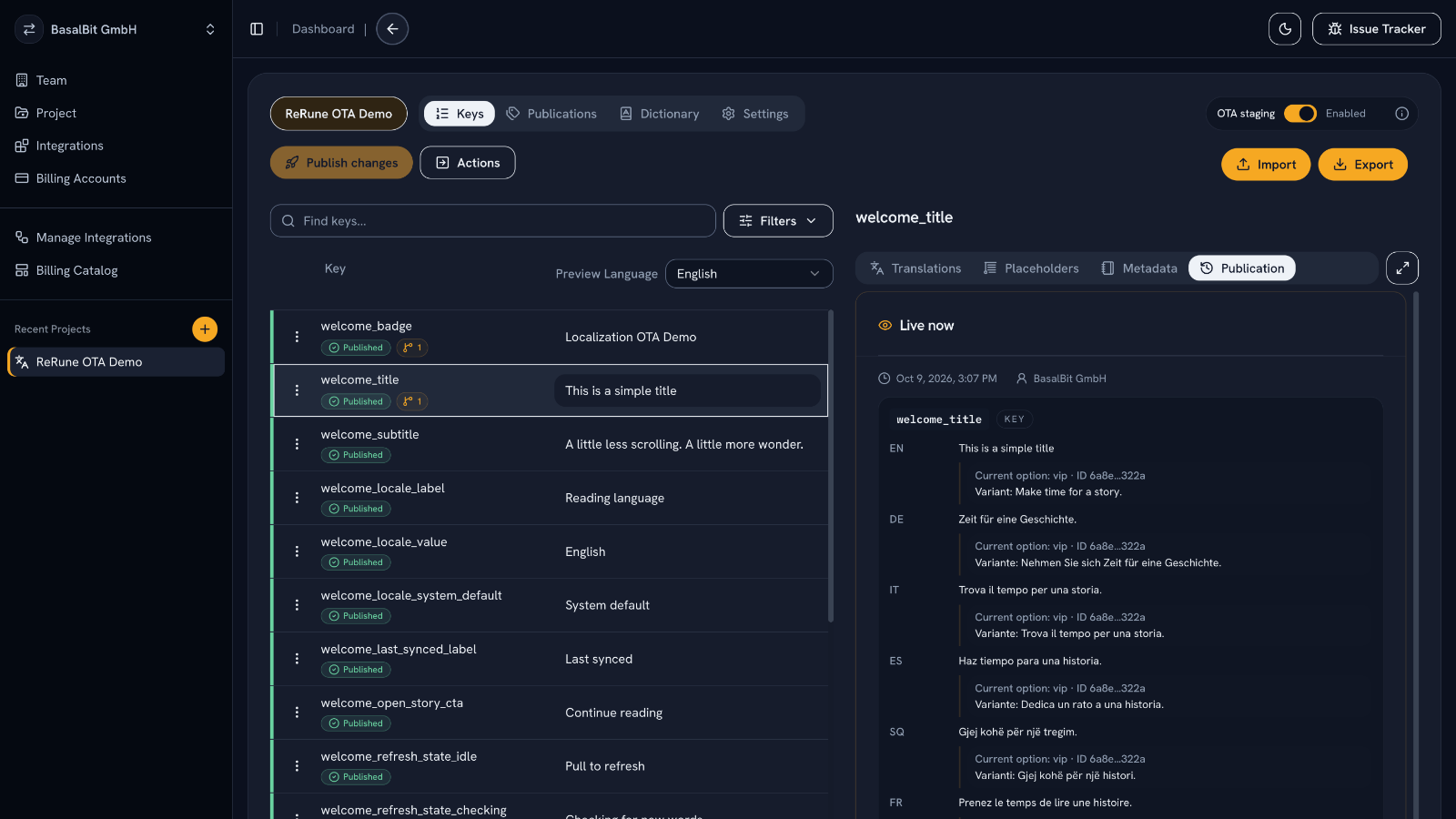Go to the Settings tab
Screen dimensions: 1456x819
click(x=755, y=114)
